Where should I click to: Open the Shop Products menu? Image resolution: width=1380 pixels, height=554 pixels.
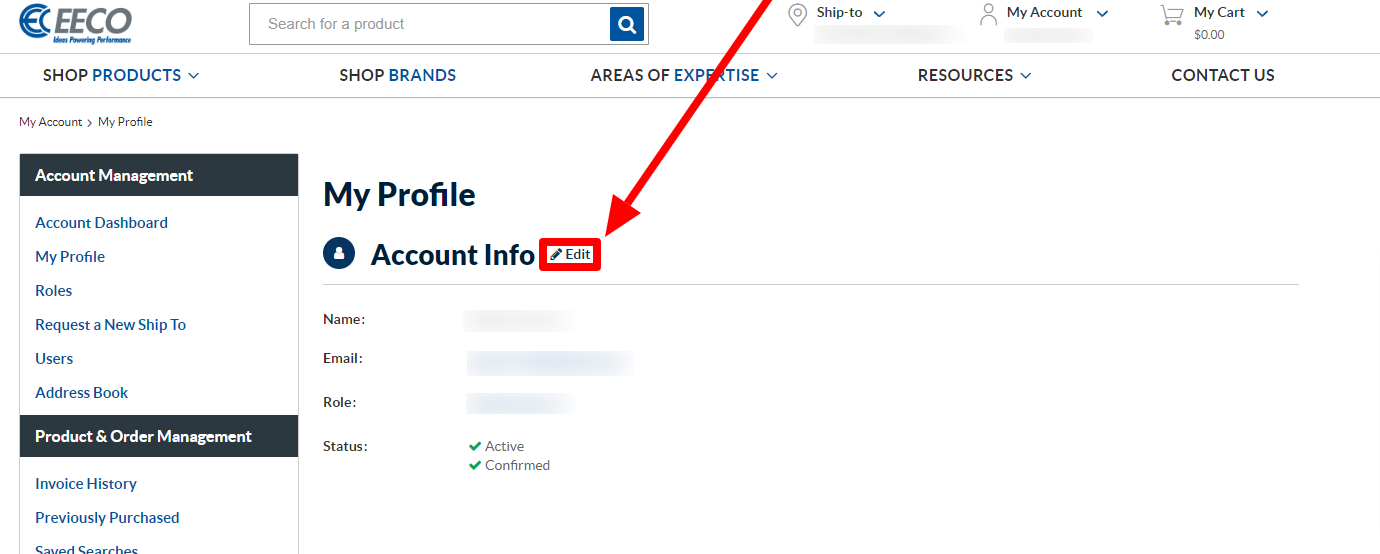pos(121,75)
